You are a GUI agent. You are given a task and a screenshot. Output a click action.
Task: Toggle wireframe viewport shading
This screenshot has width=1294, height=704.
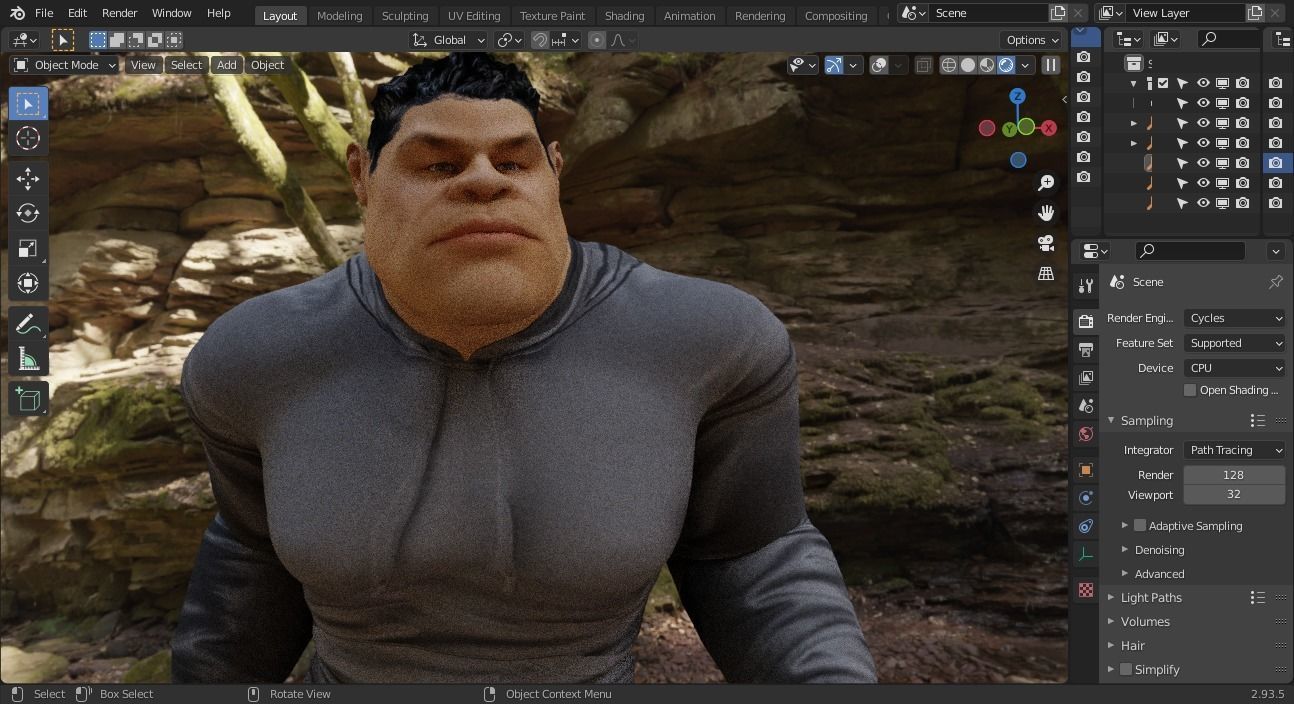click(949, 65)
